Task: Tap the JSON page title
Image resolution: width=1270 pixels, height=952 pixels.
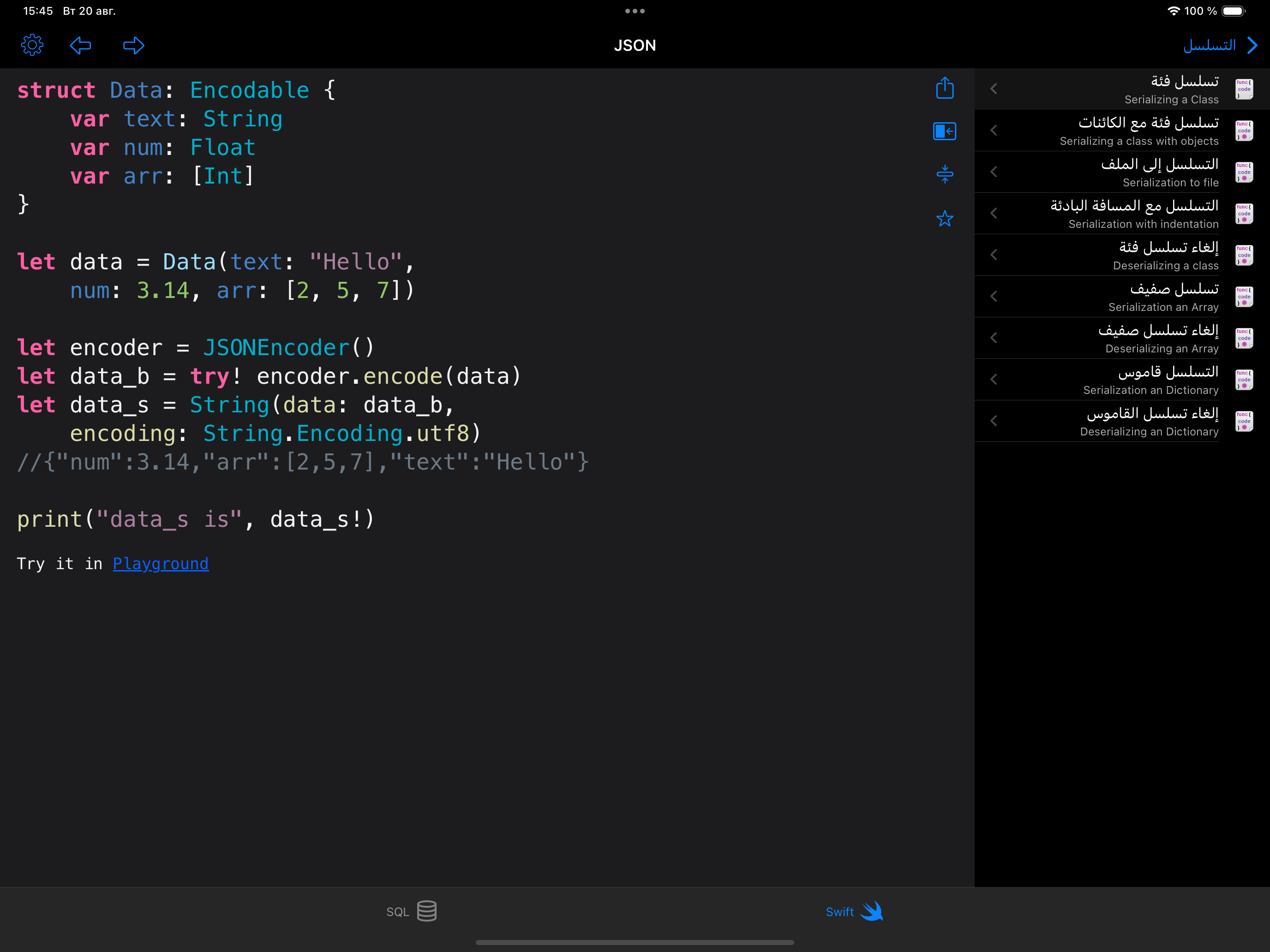Action: pyautogui.click(x=635, y=45)
